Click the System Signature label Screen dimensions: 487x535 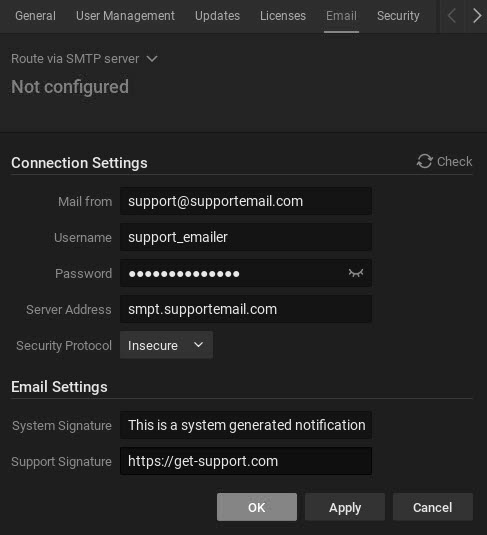click(62, 425)
